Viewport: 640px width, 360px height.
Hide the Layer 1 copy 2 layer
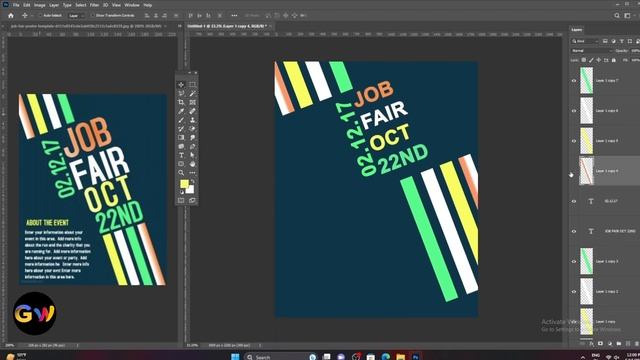(574, 292)
